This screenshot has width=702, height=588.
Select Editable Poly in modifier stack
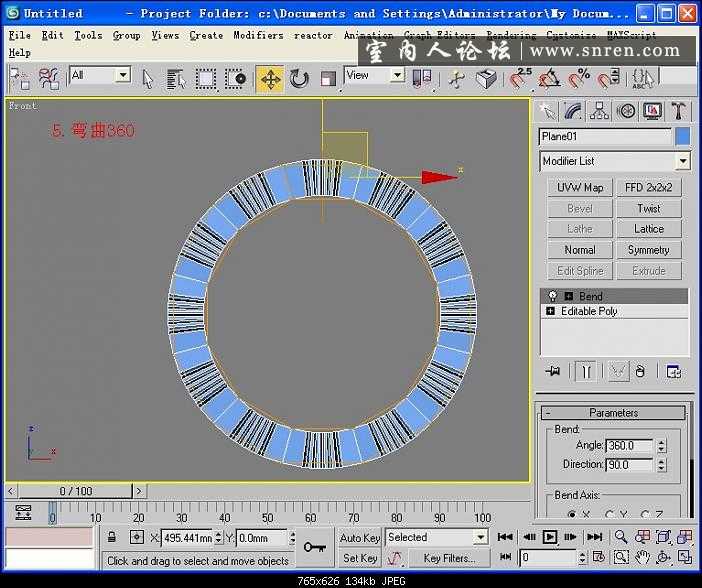(589, 311)
